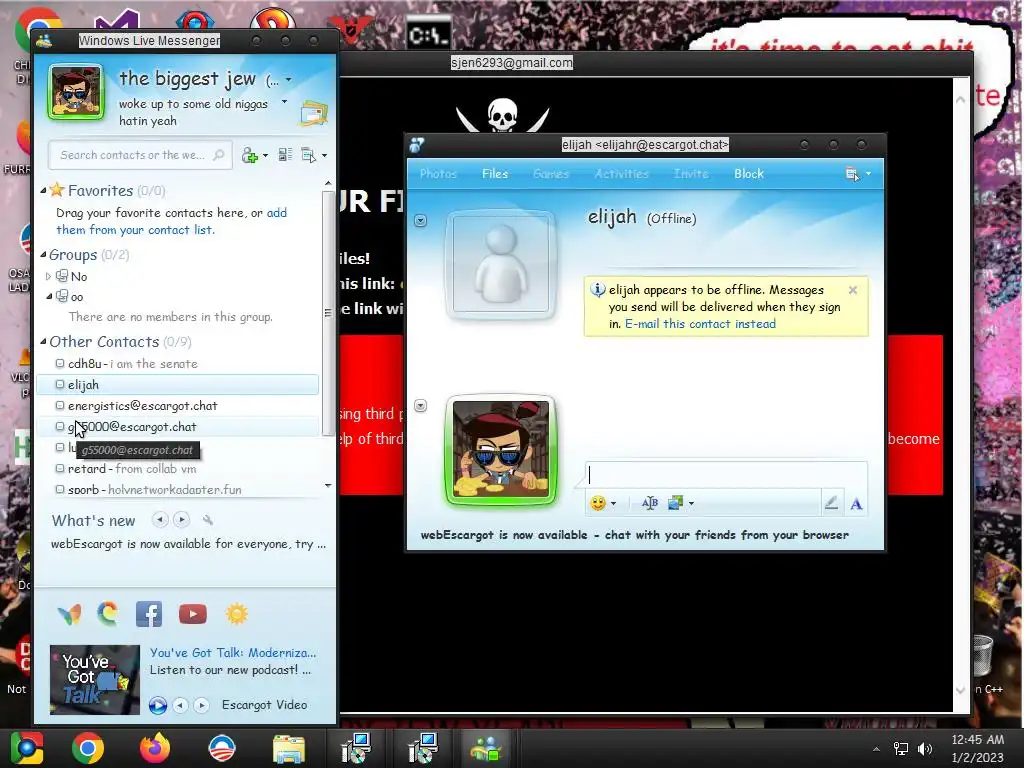Open the Add a contact dropdown arrow

(x=265, y=155)
